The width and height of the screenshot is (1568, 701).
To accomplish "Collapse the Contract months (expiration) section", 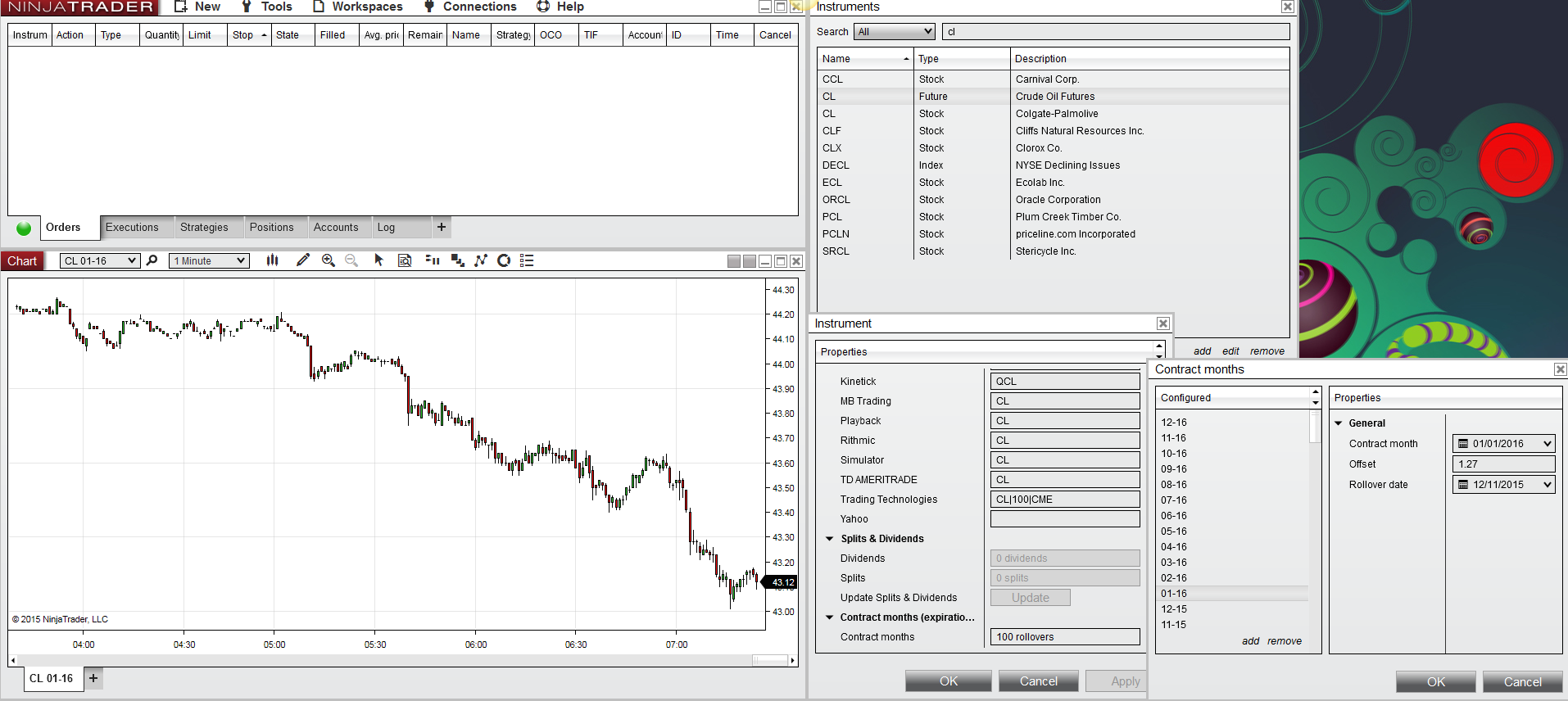I will [830, 617].
